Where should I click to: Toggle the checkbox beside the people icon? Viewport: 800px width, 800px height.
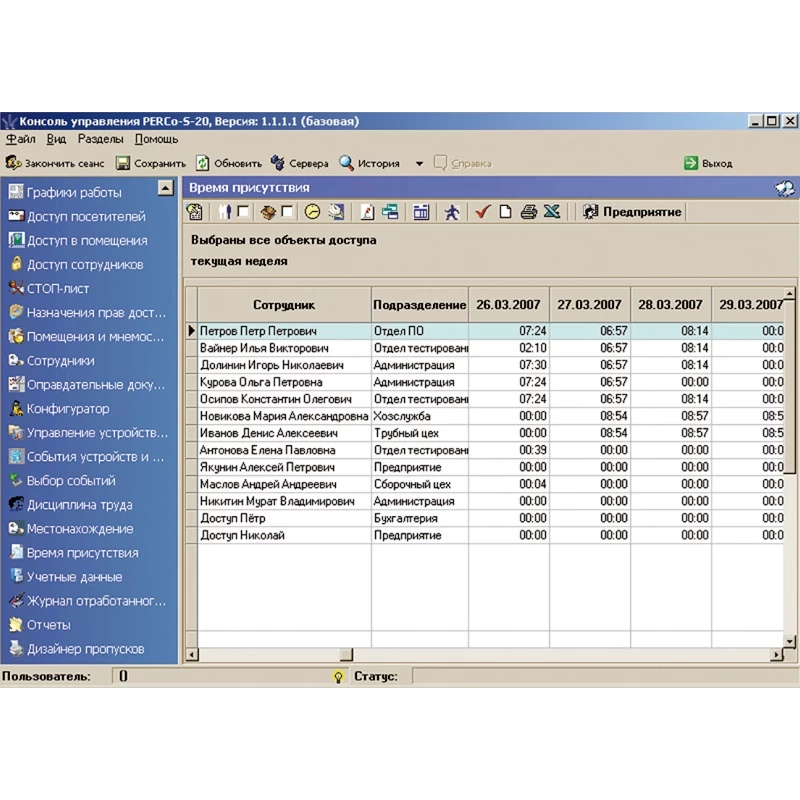[x=243, y=212]
